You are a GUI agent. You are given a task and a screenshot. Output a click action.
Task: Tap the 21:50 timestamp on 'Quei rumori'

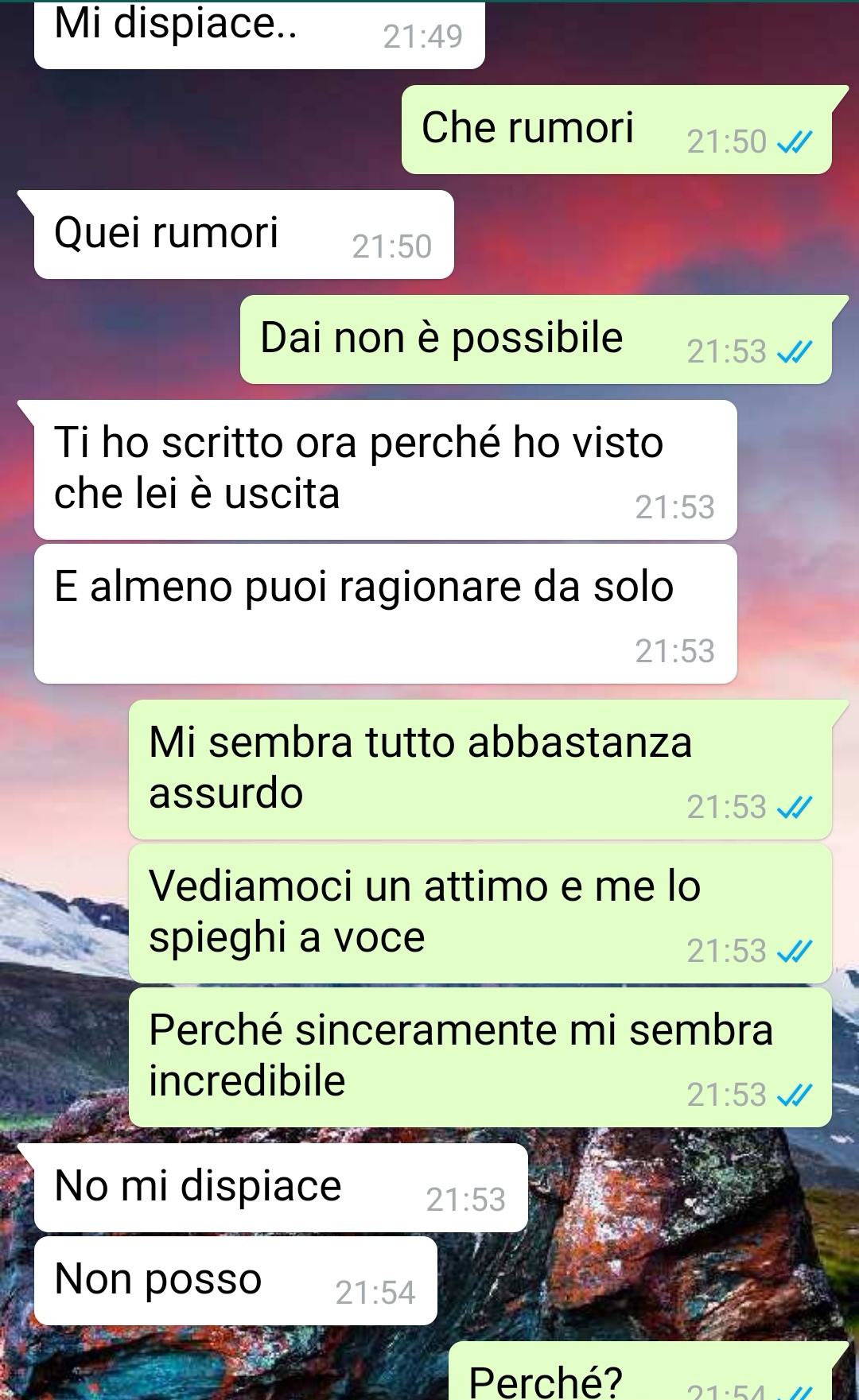click(392, 247)
